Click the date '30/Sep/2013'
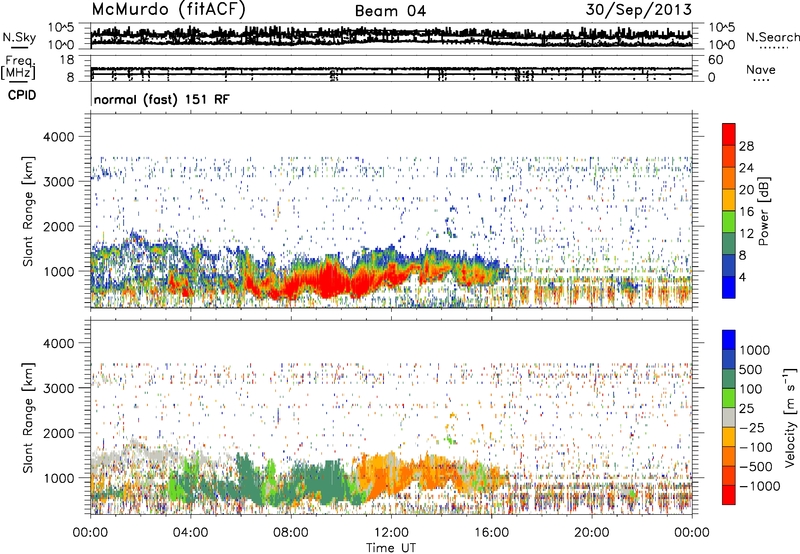The width and height of the screenshot is (800, 554). tap(639, 10)
